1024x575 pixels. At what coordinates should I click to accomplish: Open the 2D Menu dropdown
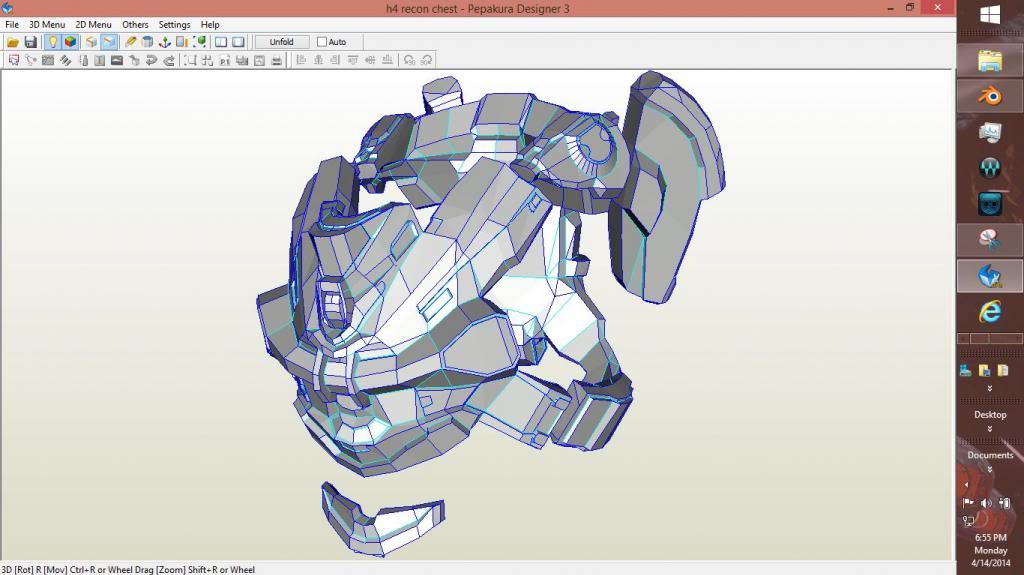(x=93, y=25)
